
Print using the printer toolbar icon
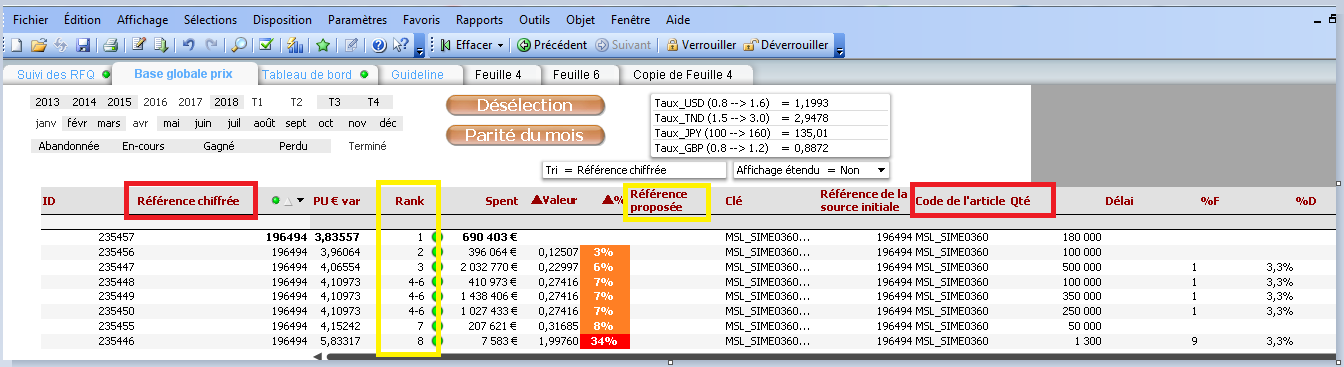pyautogui.click(x=111, y=45)
